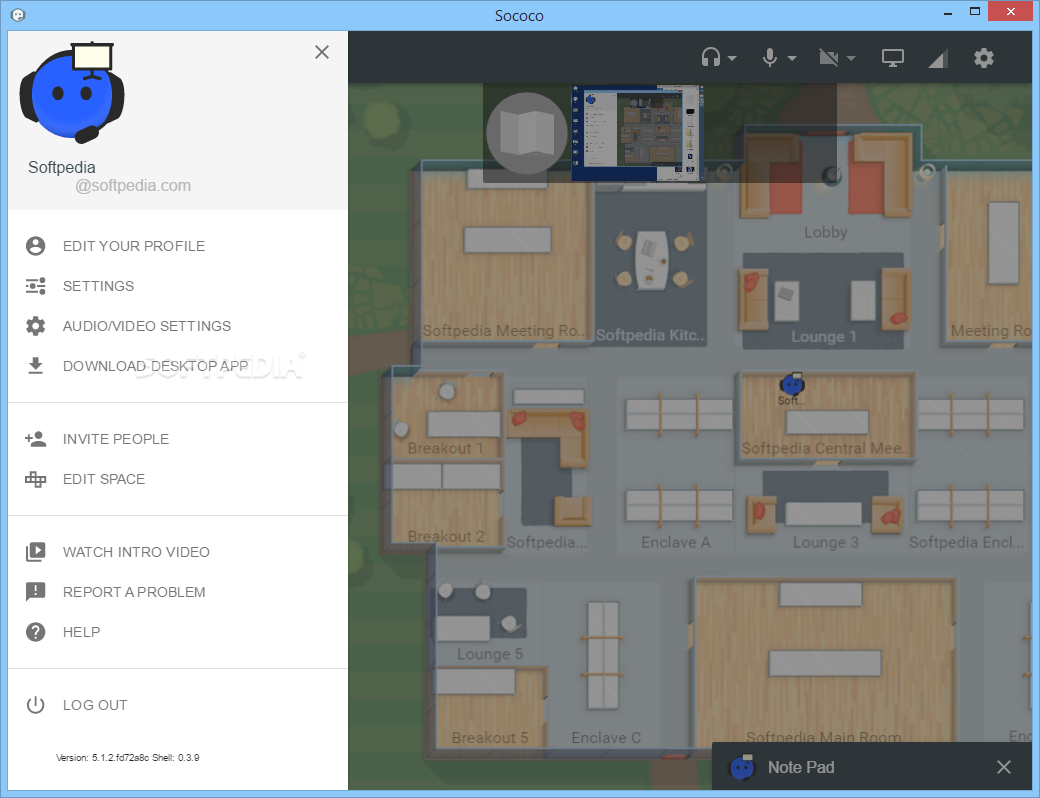
Task: Click the Enclave A label
Action: click(x=675, y=543)
